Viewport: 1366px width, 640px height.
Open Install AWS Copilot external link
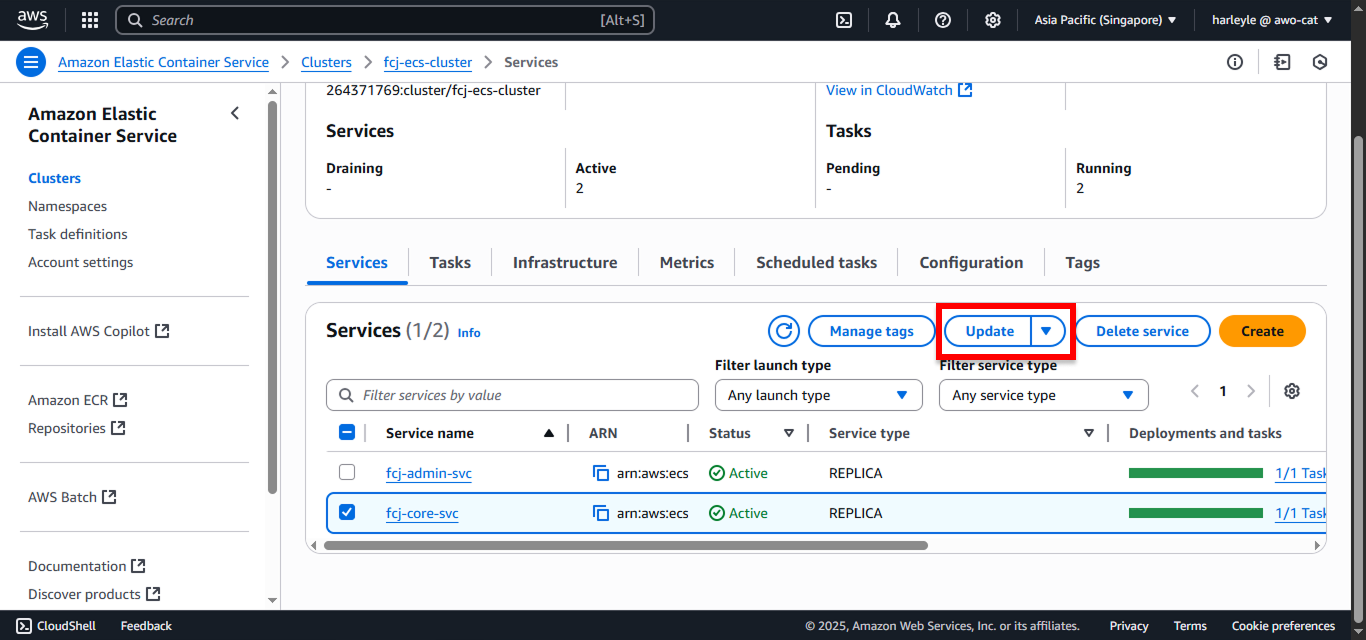coord(99,331)
